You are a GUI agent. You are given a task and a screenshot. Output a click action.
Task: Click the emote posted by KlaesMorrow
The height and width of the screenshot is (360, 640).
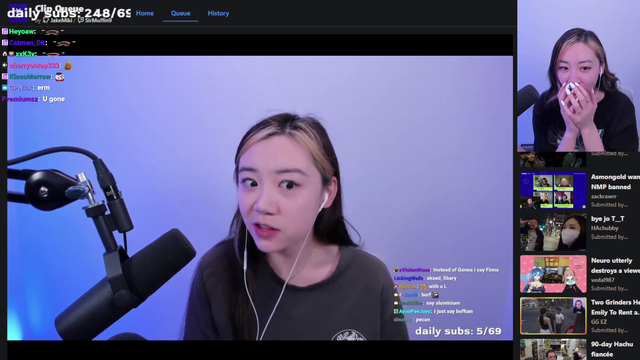click(60, 77)
